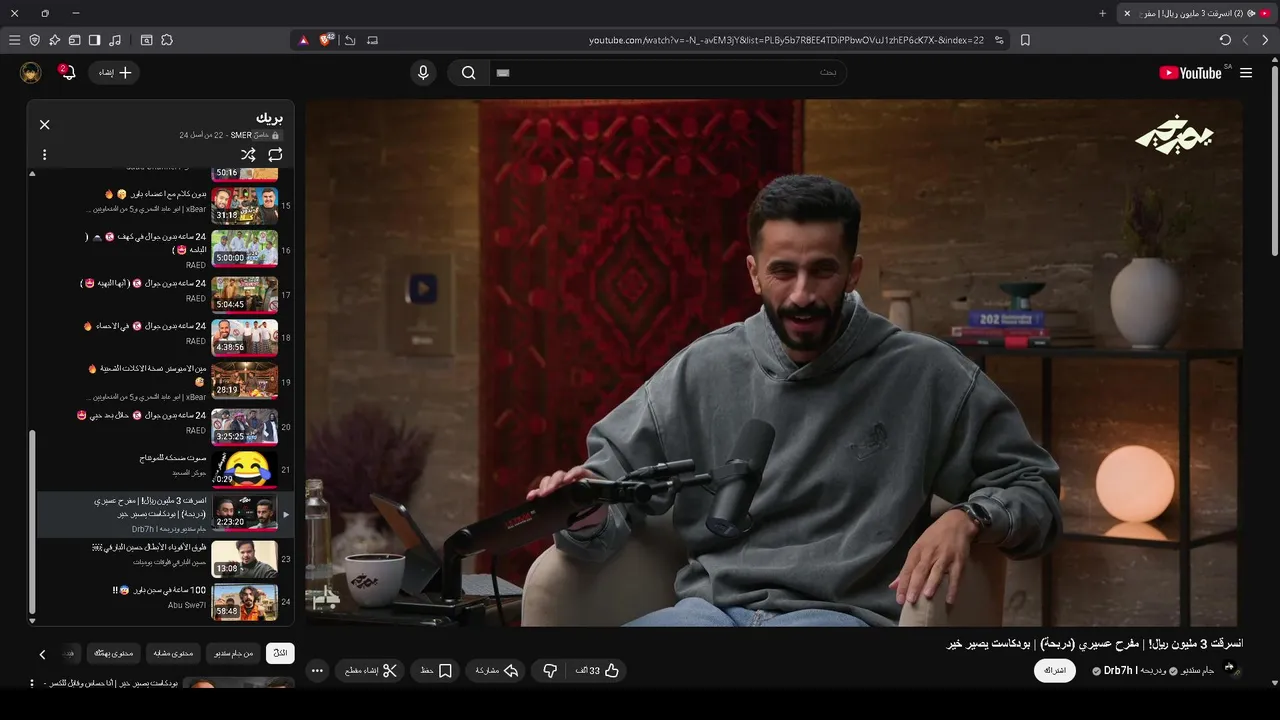Open YouTube notifications bell
The height and width of the screenshot is (720, 1280).
click(x=68, y=73)
